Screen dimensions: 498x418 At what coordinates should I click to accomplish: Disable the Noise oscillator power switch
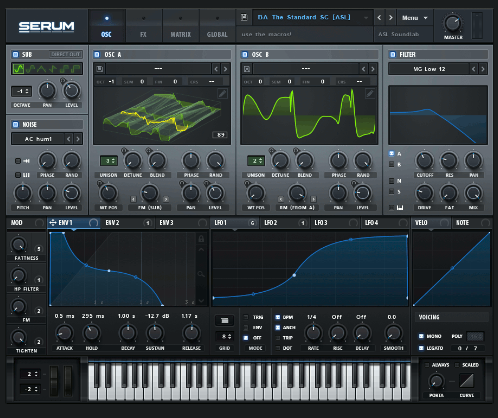(x=15, y=124)
